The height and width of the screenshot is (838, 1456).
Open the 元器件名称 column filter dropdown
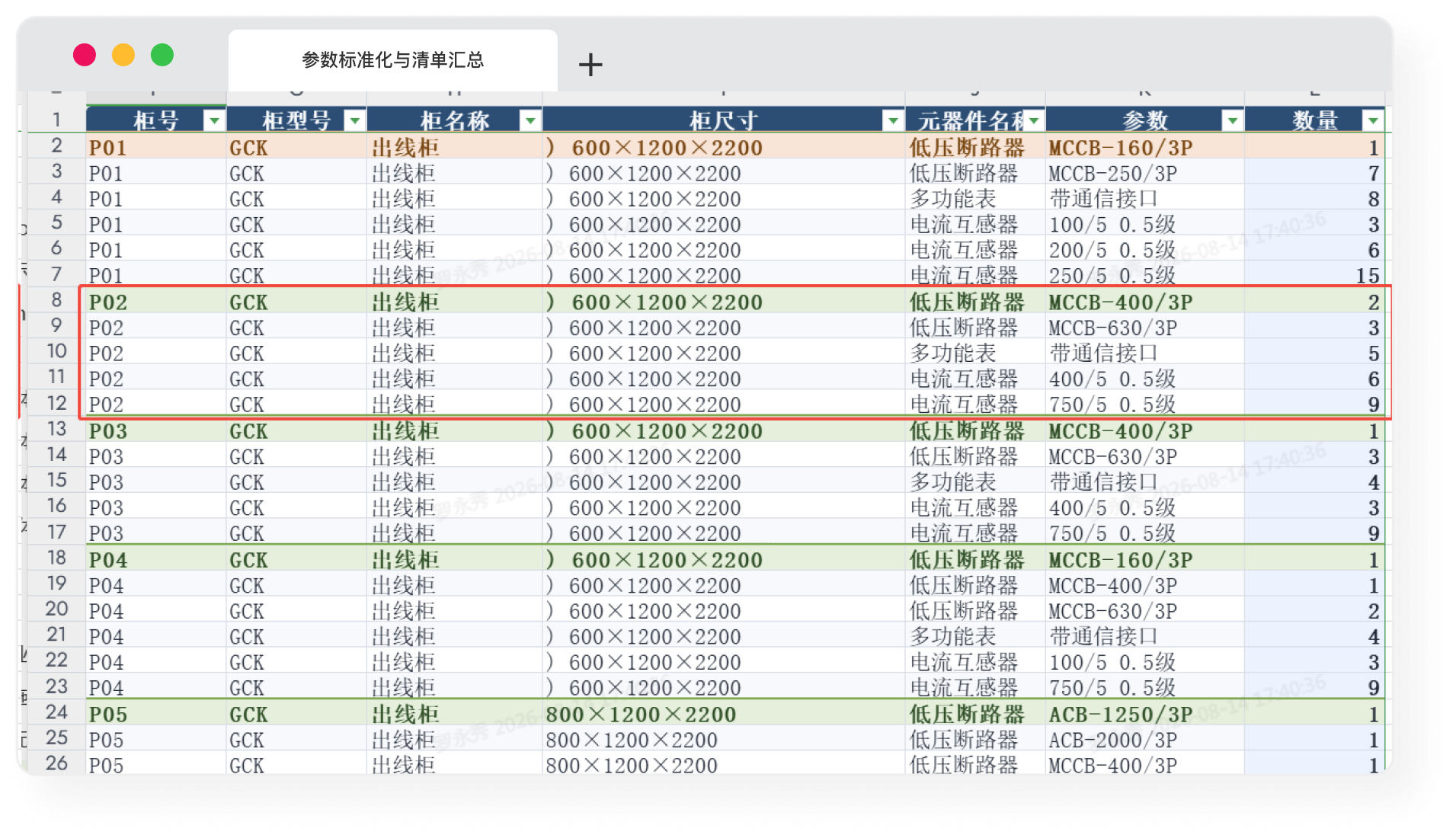(1033, 120)
